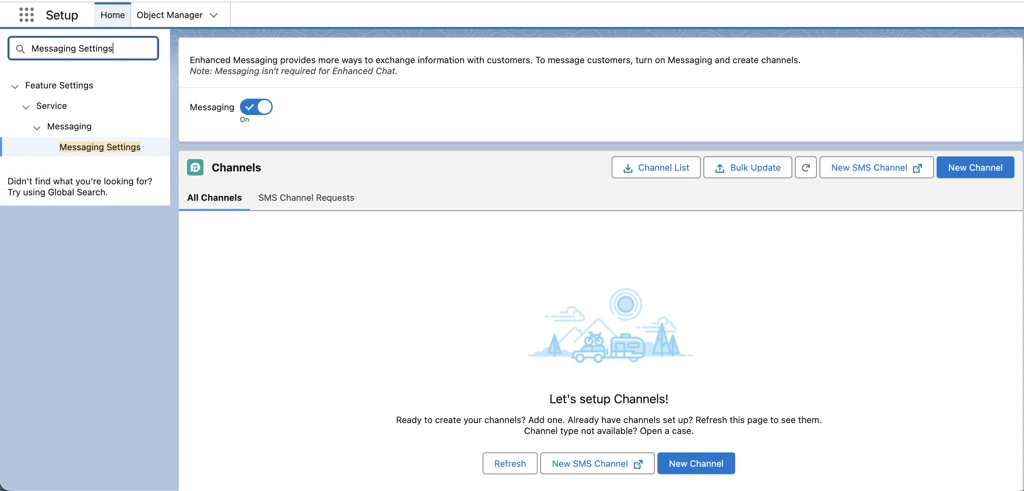
Task: Click the Channels section title
Action: click(236, 168)
